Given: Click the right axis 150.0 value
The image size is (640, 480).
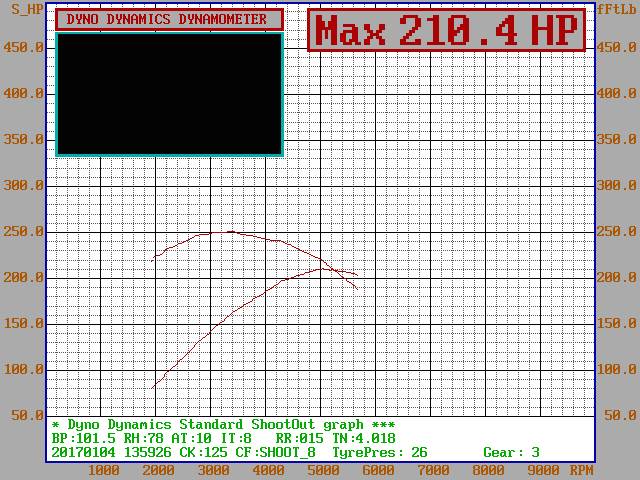Looking at the screenshot, I should [617, 323].
